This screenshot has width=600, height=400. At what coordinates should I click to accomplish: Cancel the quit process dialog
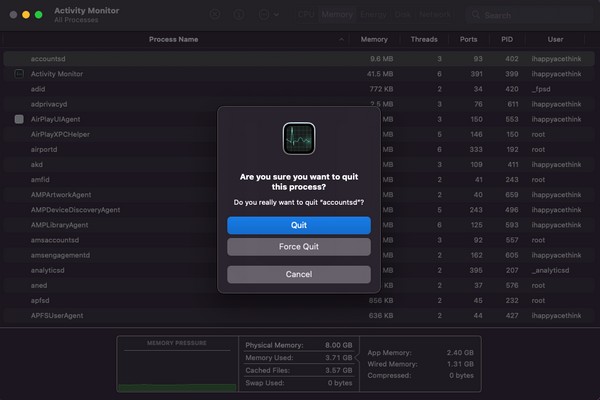299,274
